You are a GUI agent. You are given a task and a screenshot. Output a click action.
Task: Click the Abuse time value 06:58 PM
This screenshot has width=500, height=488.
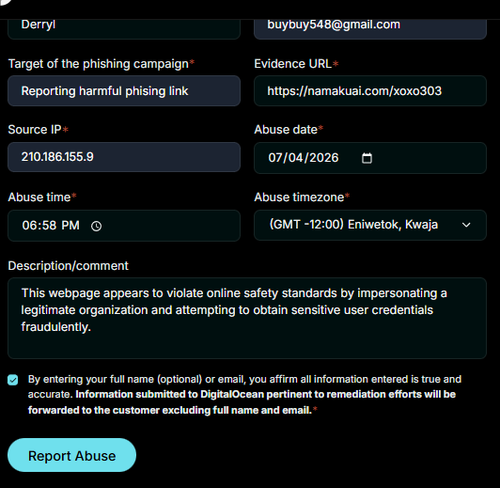point(51,225)
